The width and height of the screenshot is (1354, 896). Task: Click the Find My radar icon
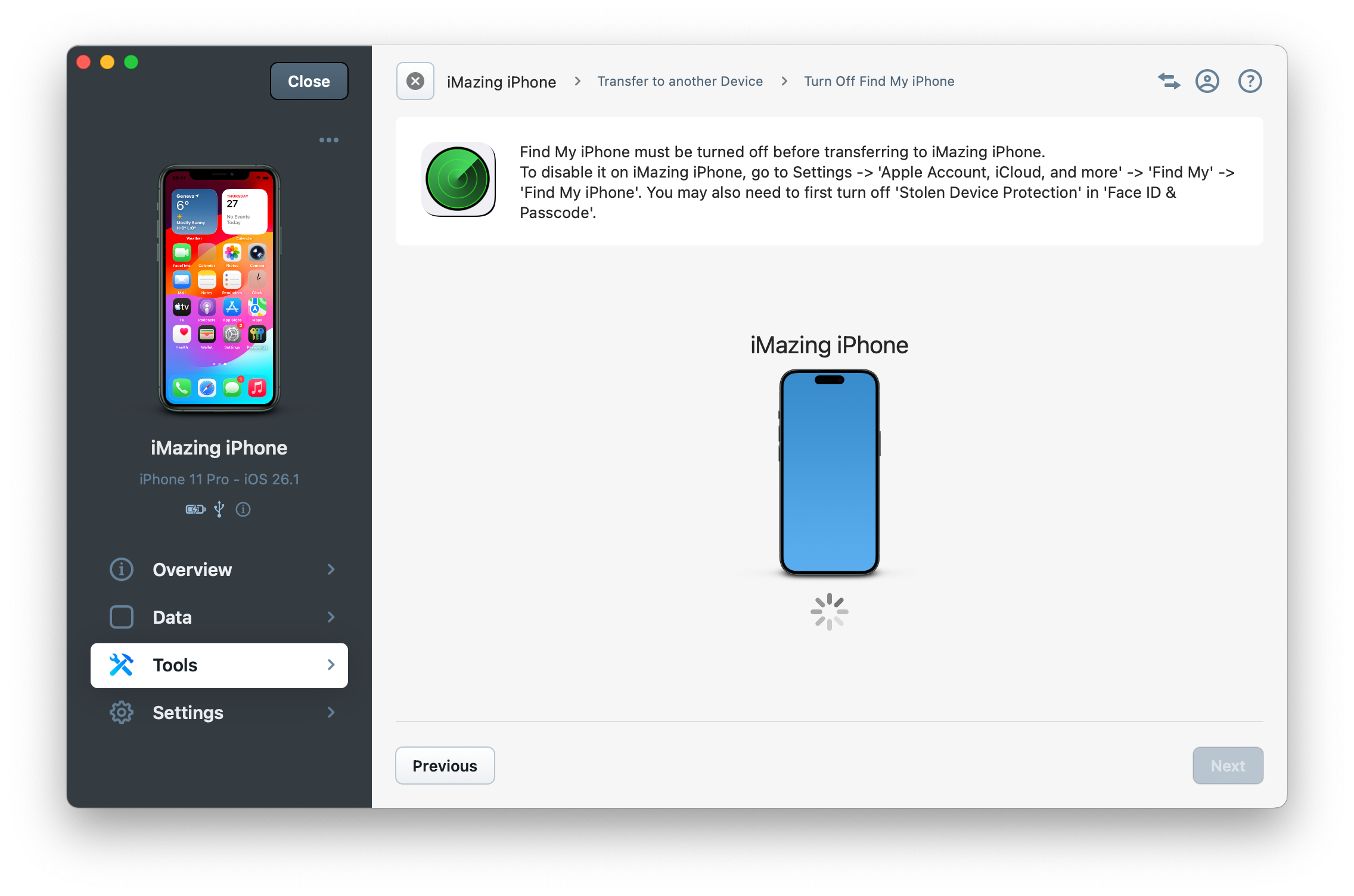pos(458,180)
